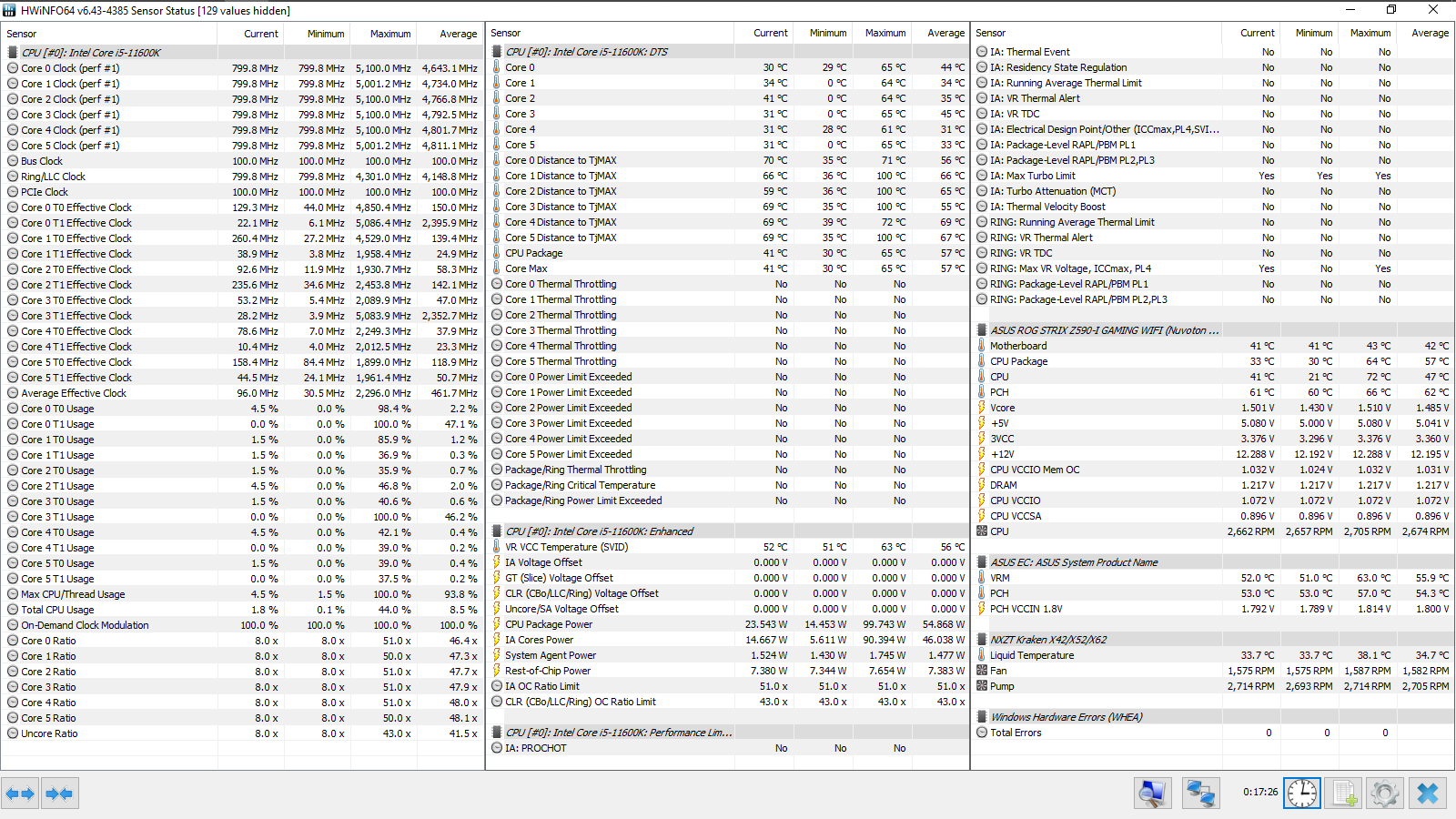This screenshot has height=819, width=1456.
Task: Select RING: Max VR Voltage, ICCmax, PL4 row
Action: pos(1213,268)
